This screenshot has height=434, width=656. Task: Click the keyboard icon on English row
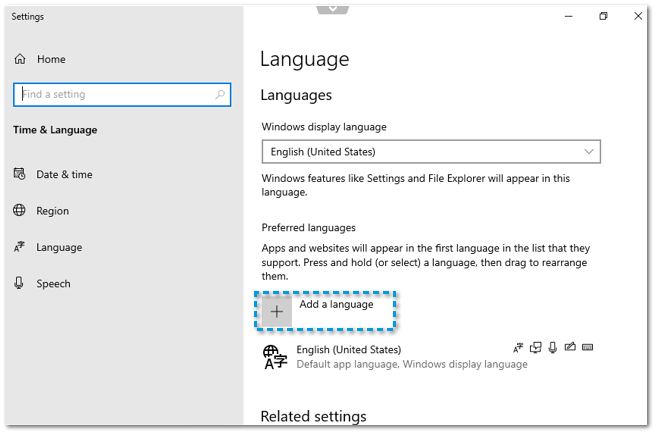pyautogui.click(x=587, y=348)
